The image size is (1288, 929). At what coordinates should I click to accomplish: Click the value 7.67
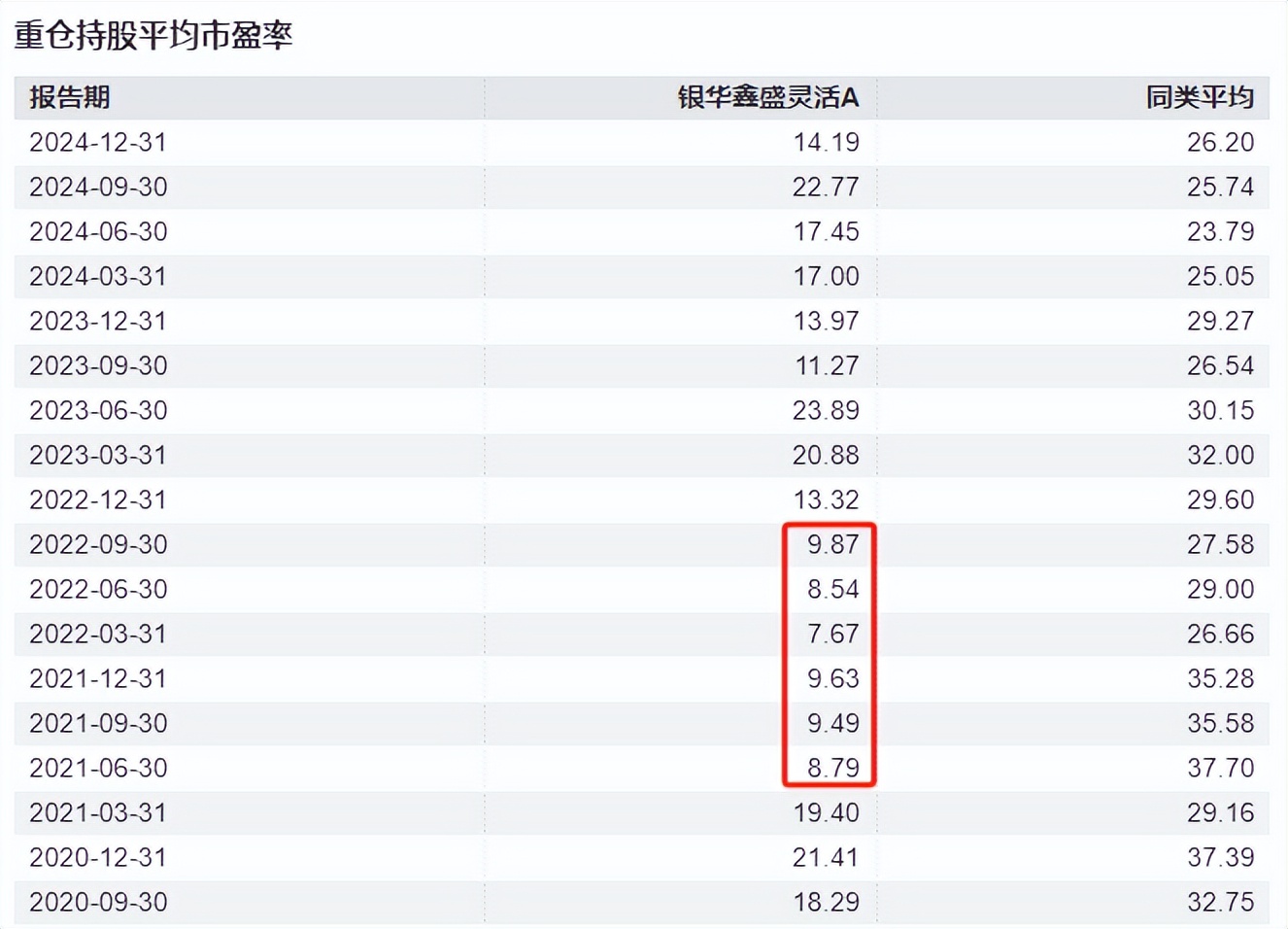pyautogui.click(x=833, y=634)
